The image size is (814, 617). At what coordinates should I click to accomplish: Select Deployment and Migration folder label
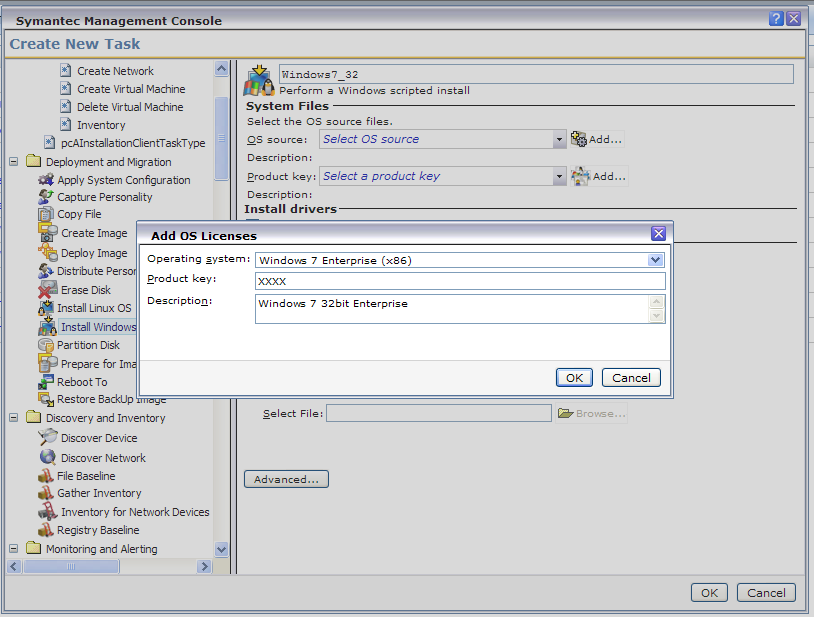[x=108, y=162]
